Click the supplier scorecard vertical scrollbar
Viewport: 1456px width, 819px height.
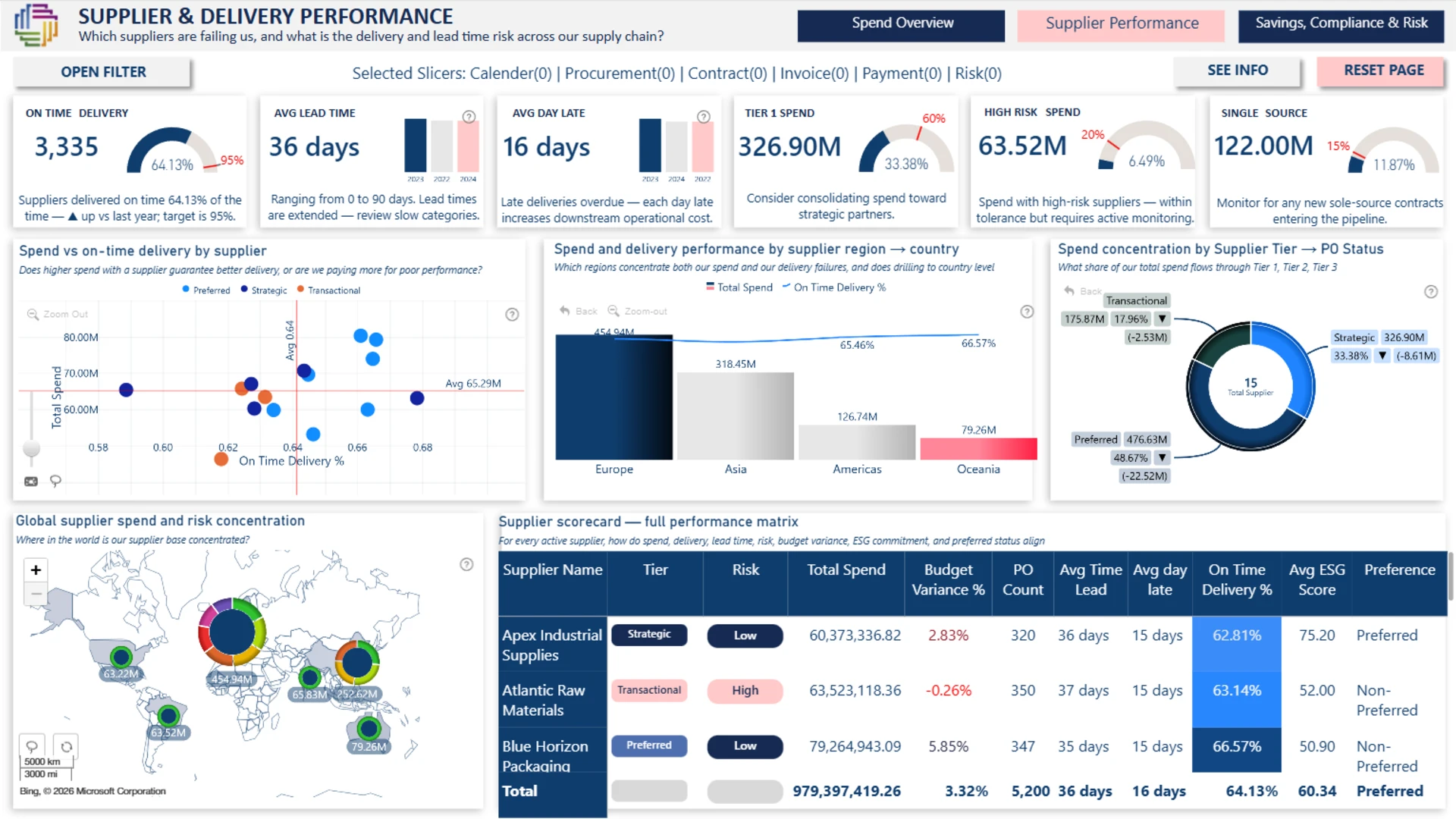pyautogui.click(x=1451, y=576)
